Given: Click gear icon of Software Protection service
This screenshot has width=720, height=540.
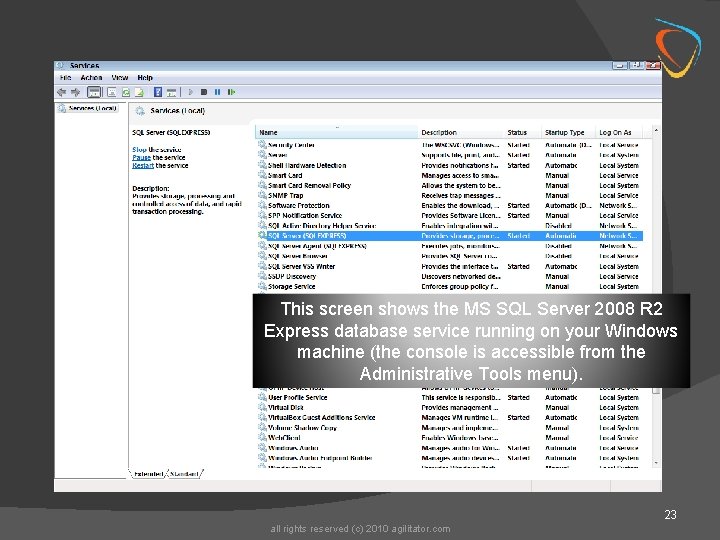Looking at the screenshot, I should 262,206.
